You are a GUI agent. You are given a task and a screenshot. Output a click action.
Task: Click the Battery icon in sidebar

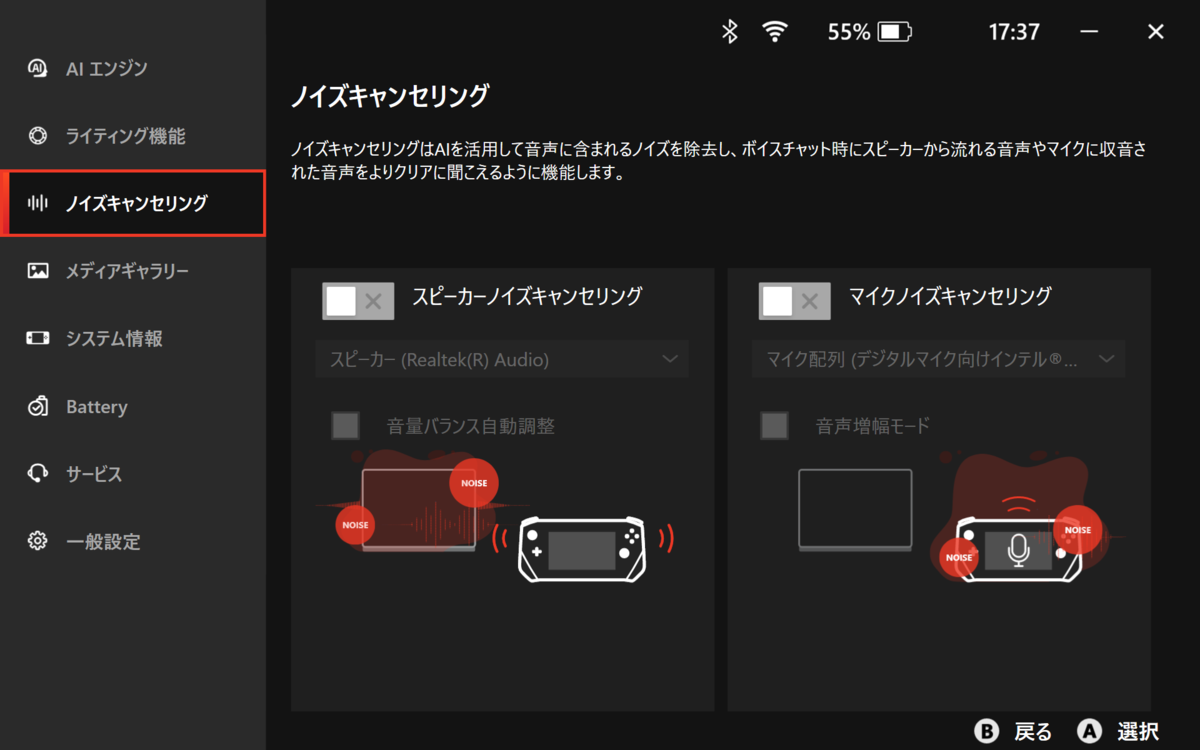(x=38, y=407)
